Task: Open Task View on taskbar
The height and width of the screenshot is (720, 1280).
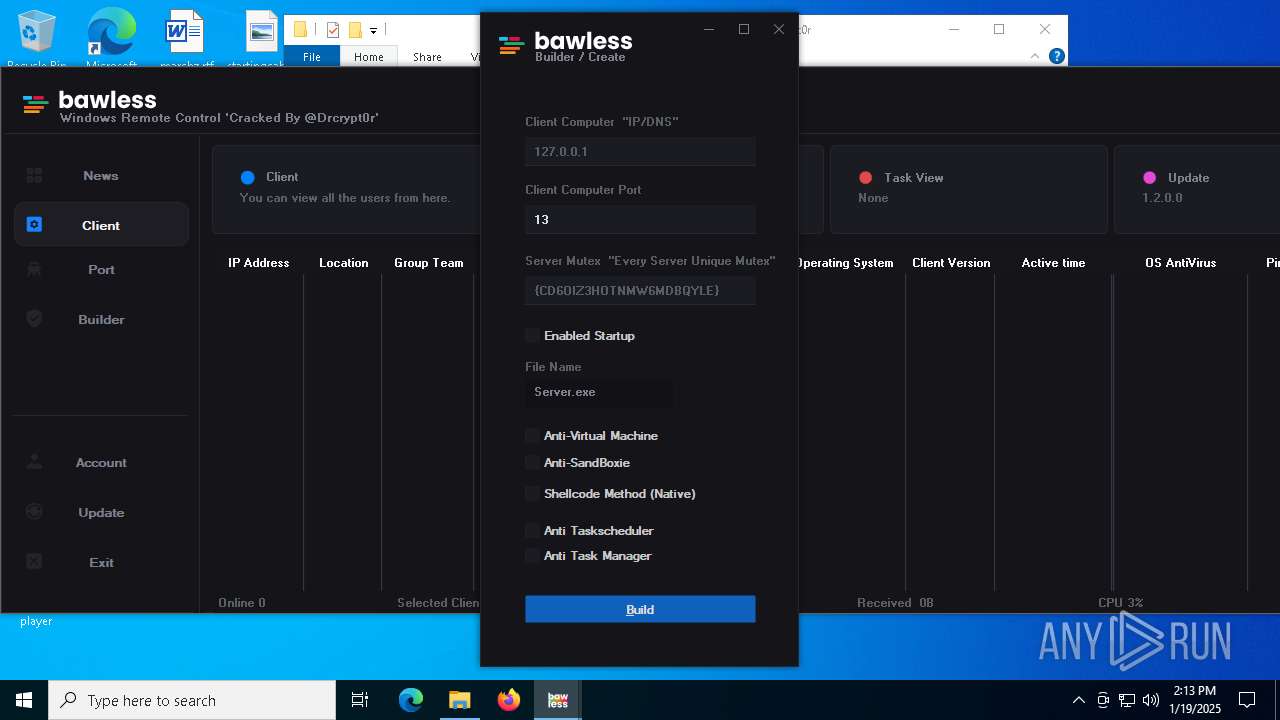Action: click(360, 700)
